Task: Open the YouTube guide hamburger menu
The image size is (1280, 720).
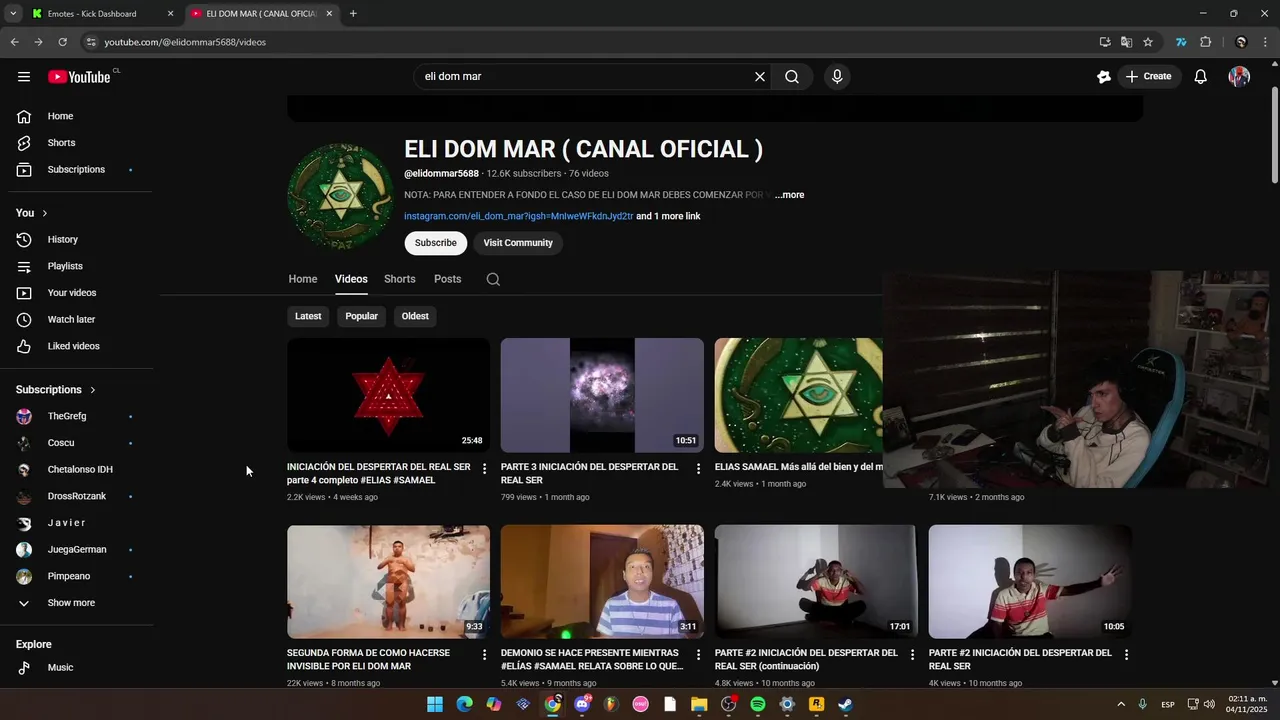Action: [24, 77]
